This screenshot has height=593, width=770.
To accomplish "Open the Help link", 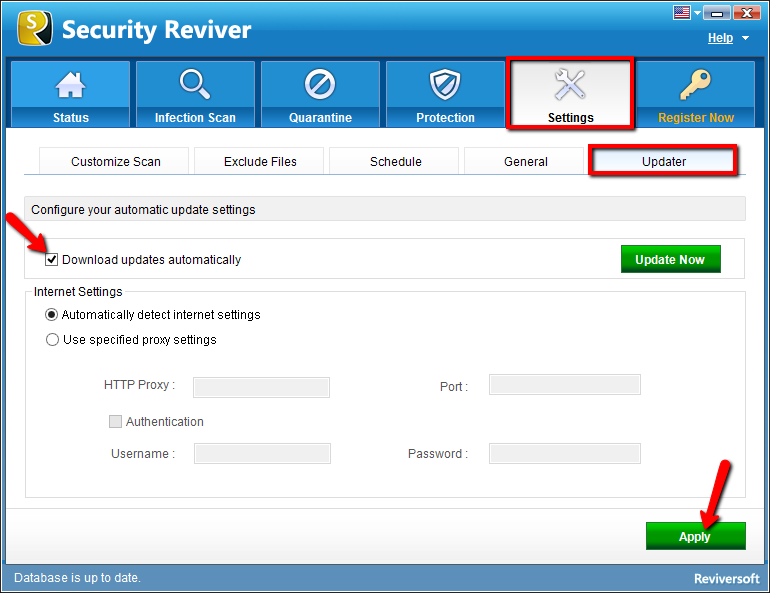I will (720, 38).
